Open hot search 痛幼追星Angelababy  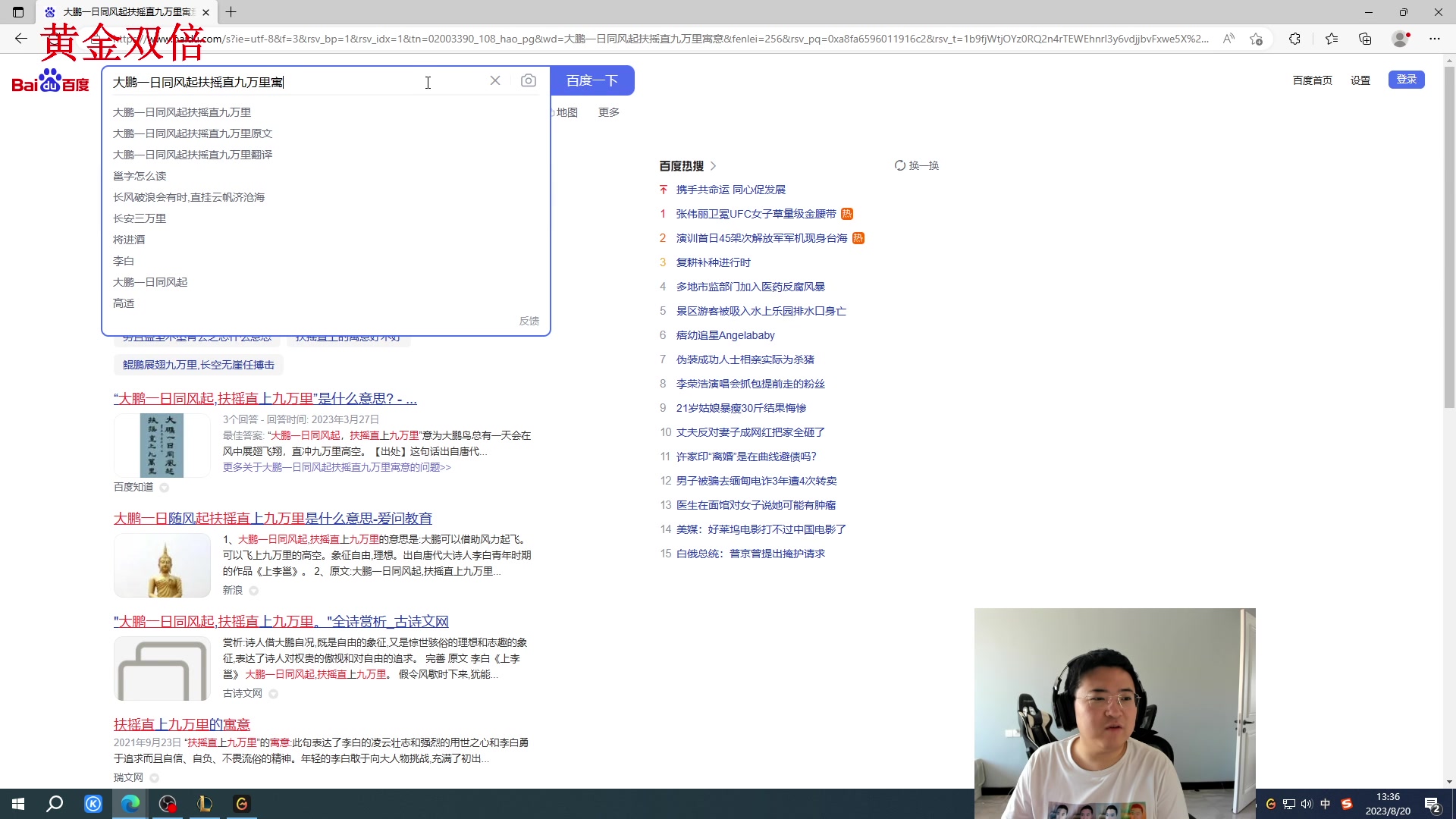click(x=726, y=335)
